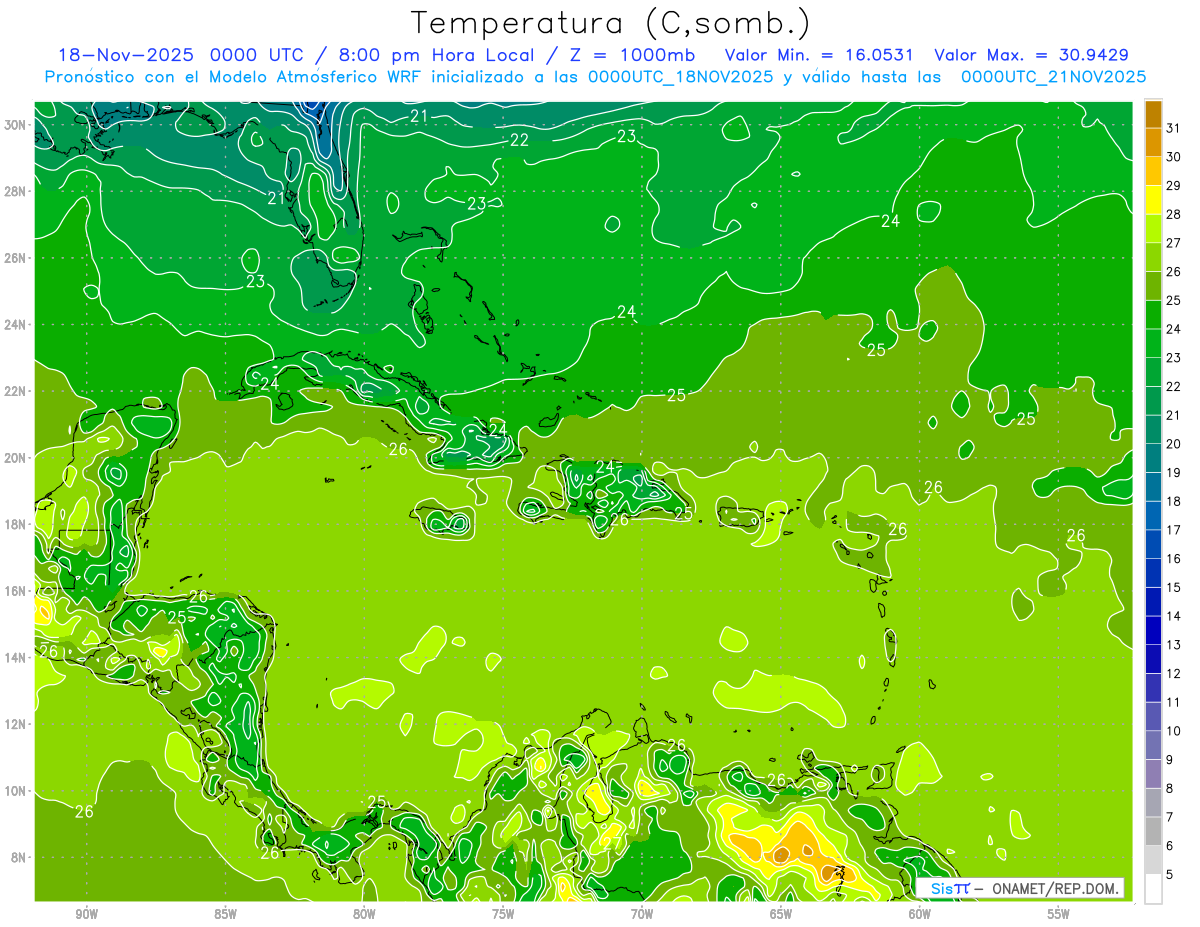Click the colorbar scale label 5
This screenshot has height=927, width=1200.
click(1170, 875)
